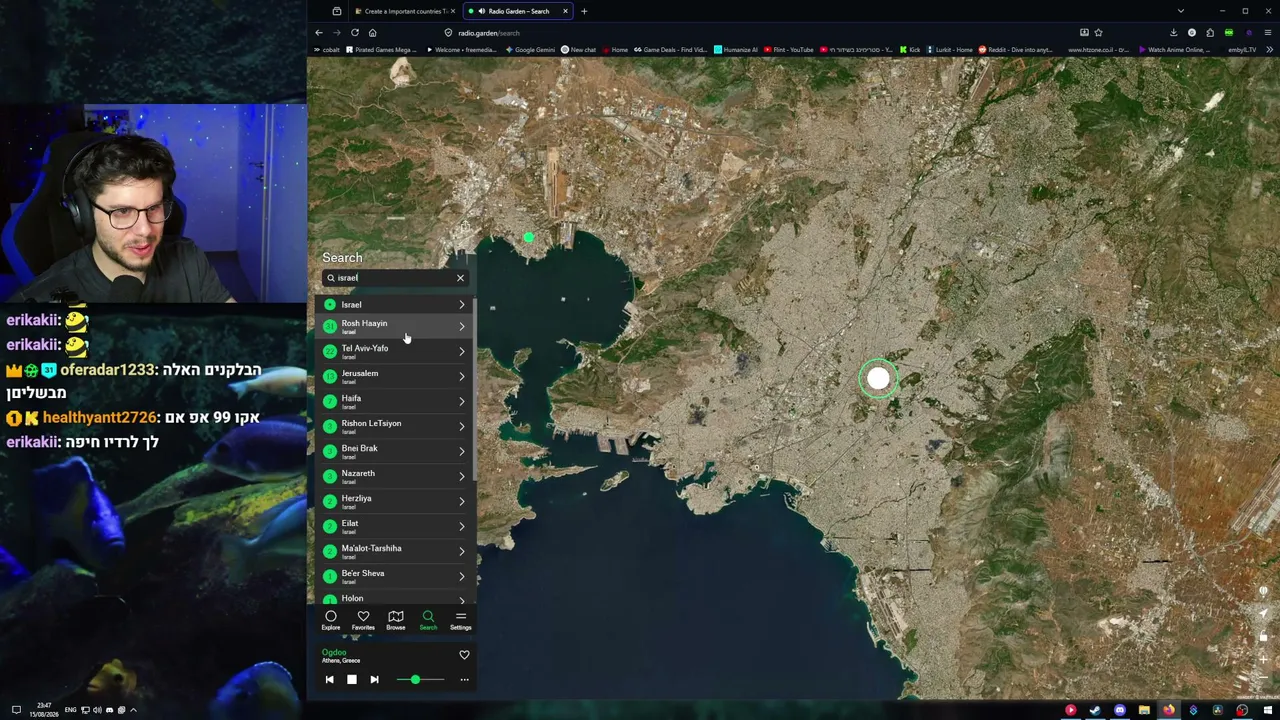This screenshot has height=720, width=1280.
Task: Select Eilat from search results
Action: [394, 526]
